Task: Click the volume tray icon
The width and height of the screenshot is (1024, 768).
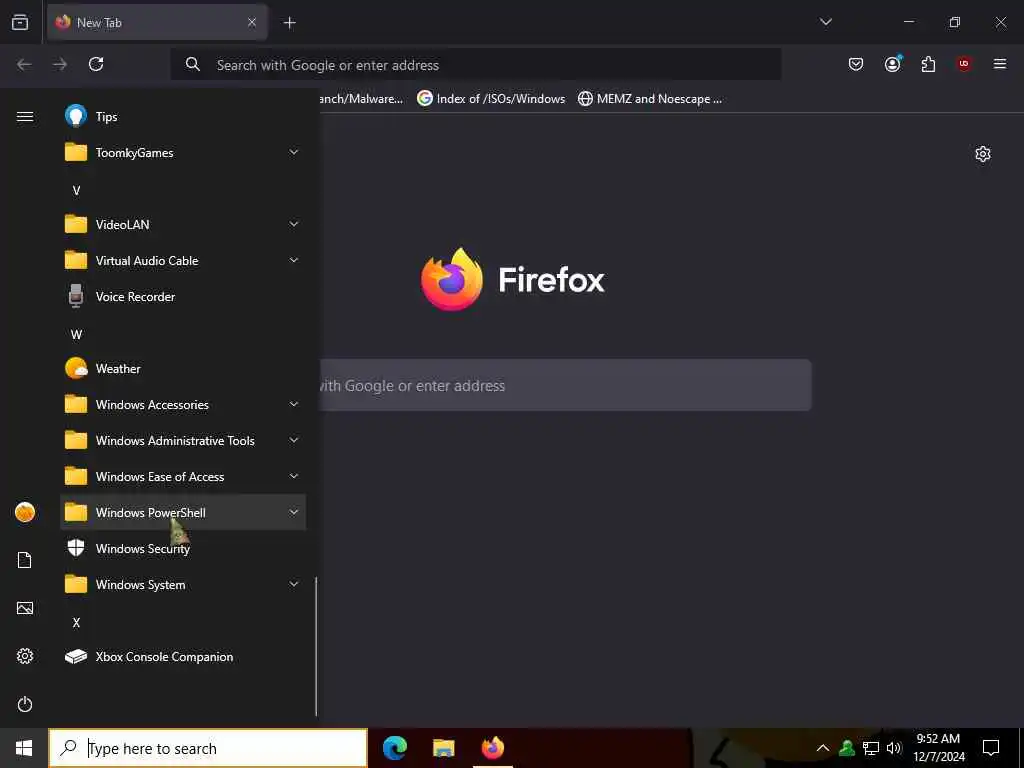Action: 893,748
